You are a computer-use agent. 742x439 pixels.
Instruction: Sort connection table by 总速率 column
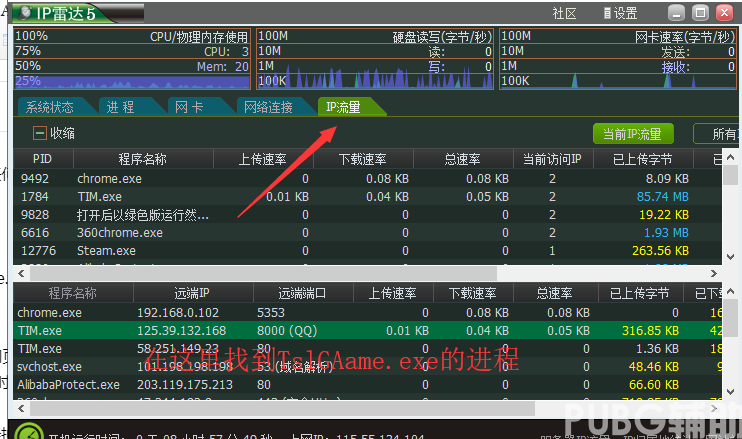(555, 293)
